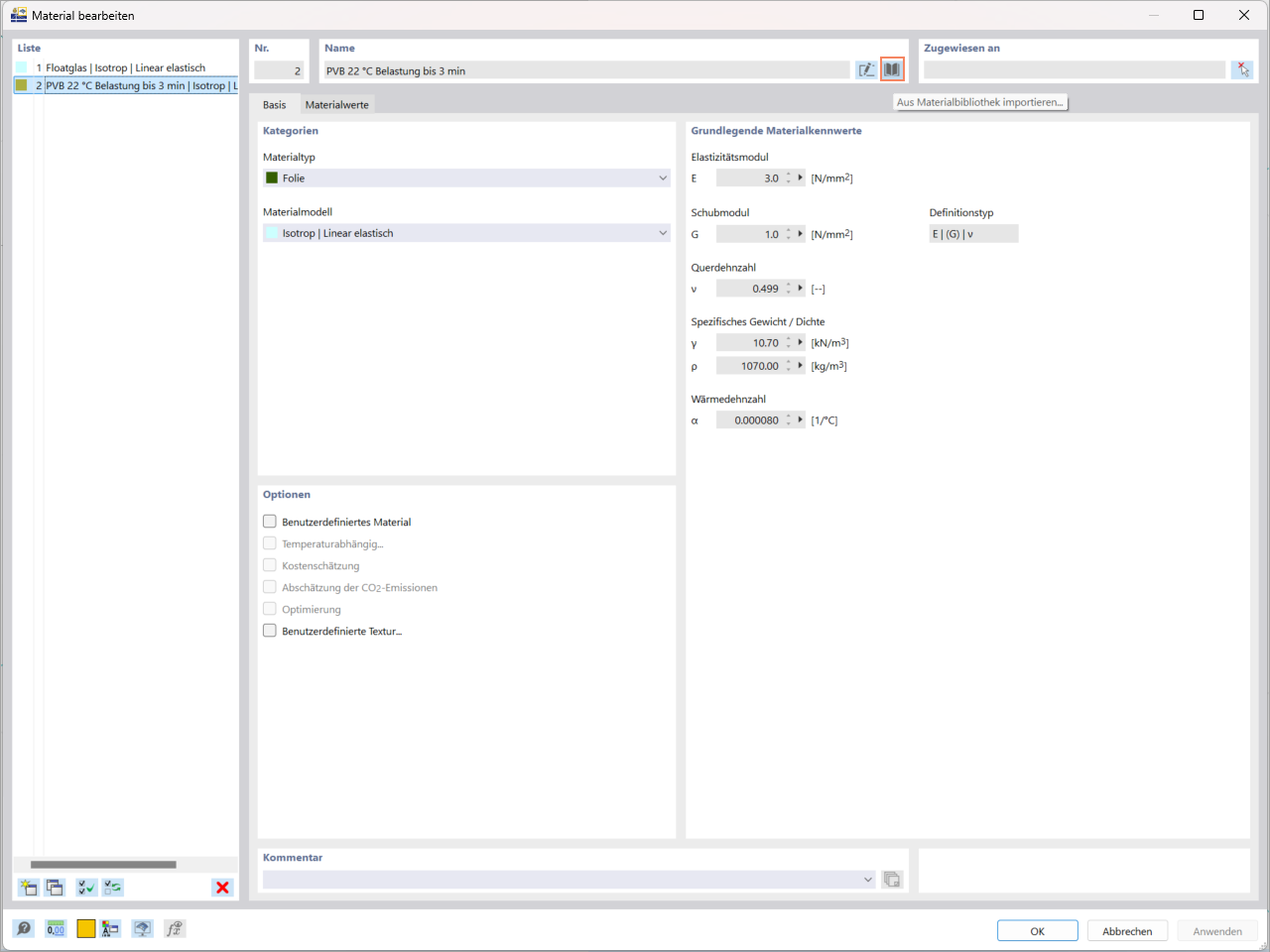Select all materials using the double-check icon
1270x952 pixels.
[x=85, y=887]
